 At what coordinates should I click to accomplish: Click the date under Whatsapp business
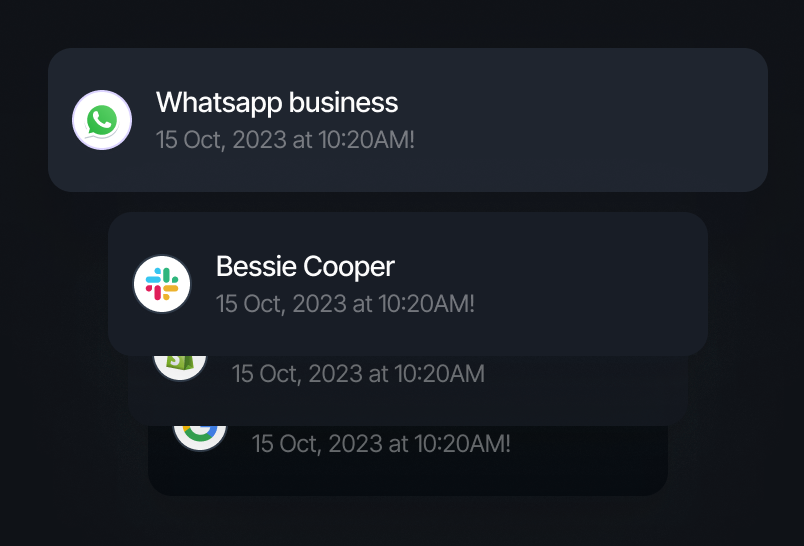[285, 139]
